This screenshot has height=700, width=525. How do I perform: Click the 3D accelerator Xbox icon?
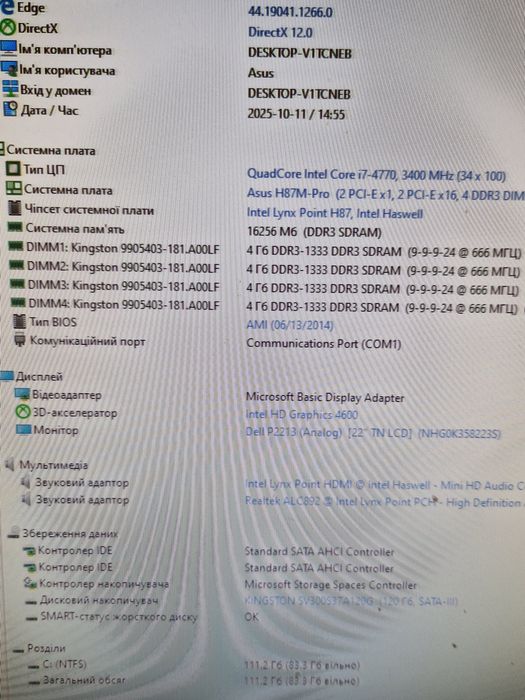coord(23,412)
